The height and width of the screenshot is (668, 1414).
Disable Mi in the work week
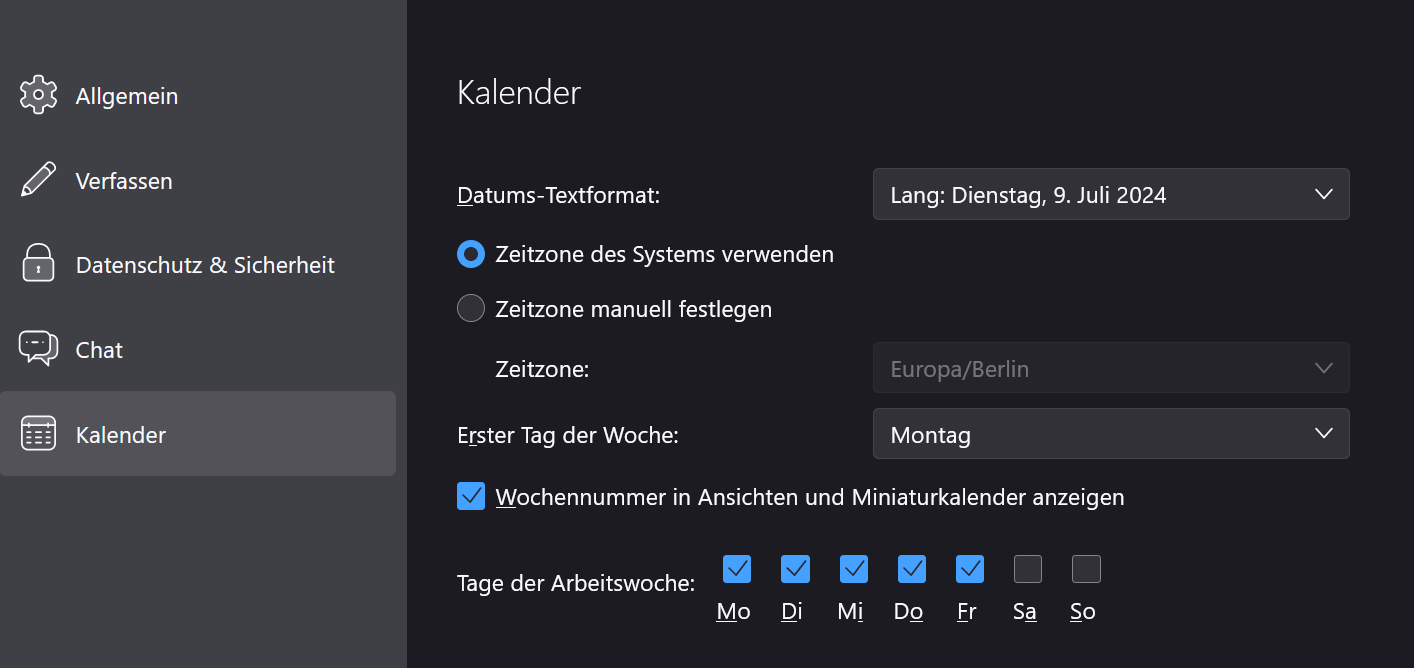[x=854, y=569]
